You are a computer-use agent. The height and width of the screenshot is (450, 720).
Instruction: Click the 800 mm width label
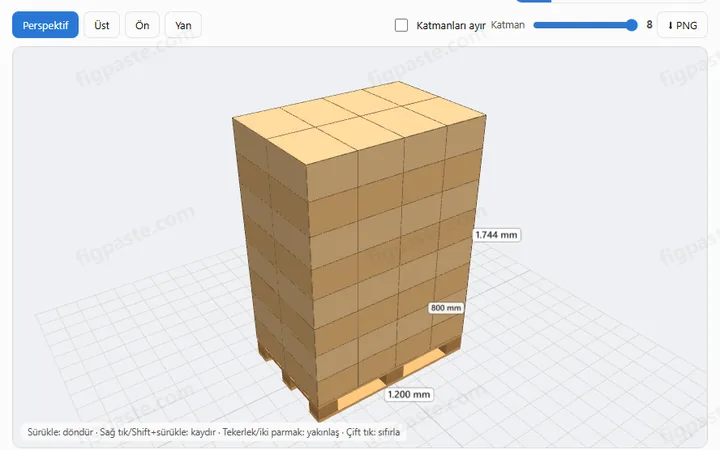pos(445,308)
